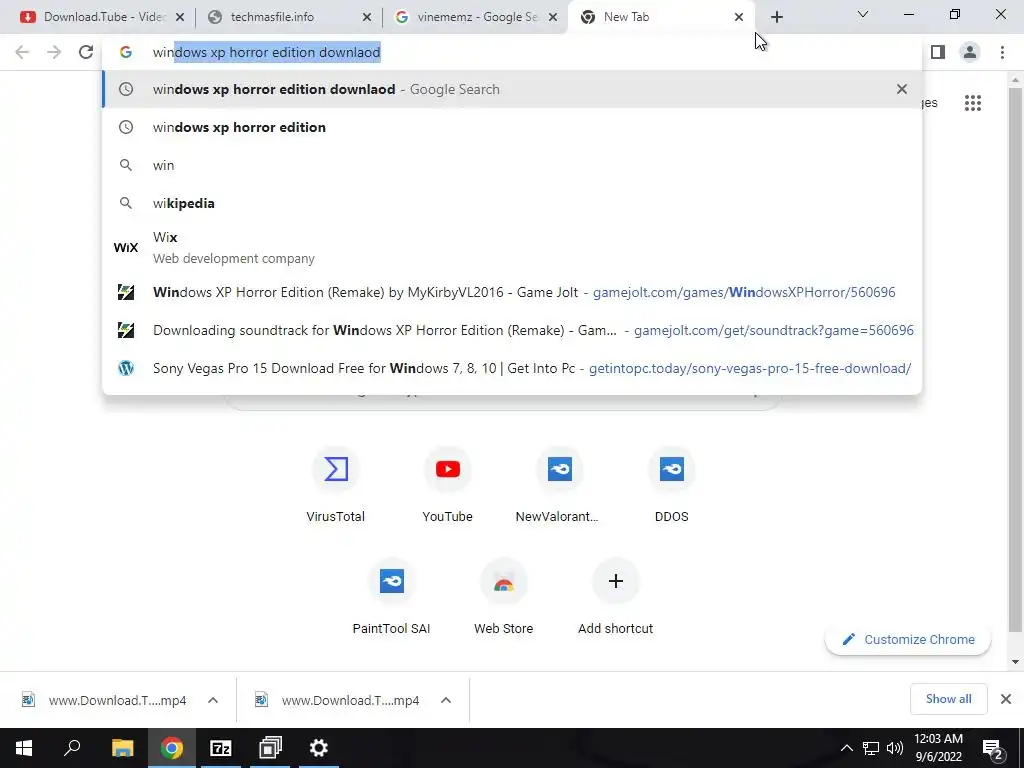Open the DDOS shortcut
1024x768 pixels.
tap(671, 485)
